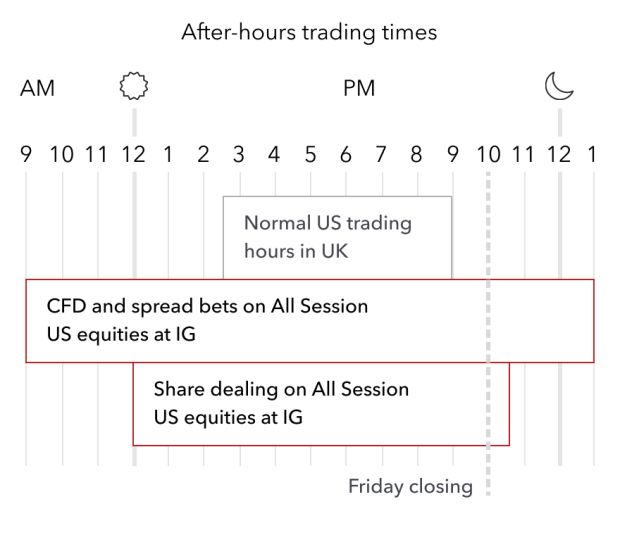Screen dimensions: 620x535
Task: Click the crescent moon icon
Action: [x=559, y=86]
